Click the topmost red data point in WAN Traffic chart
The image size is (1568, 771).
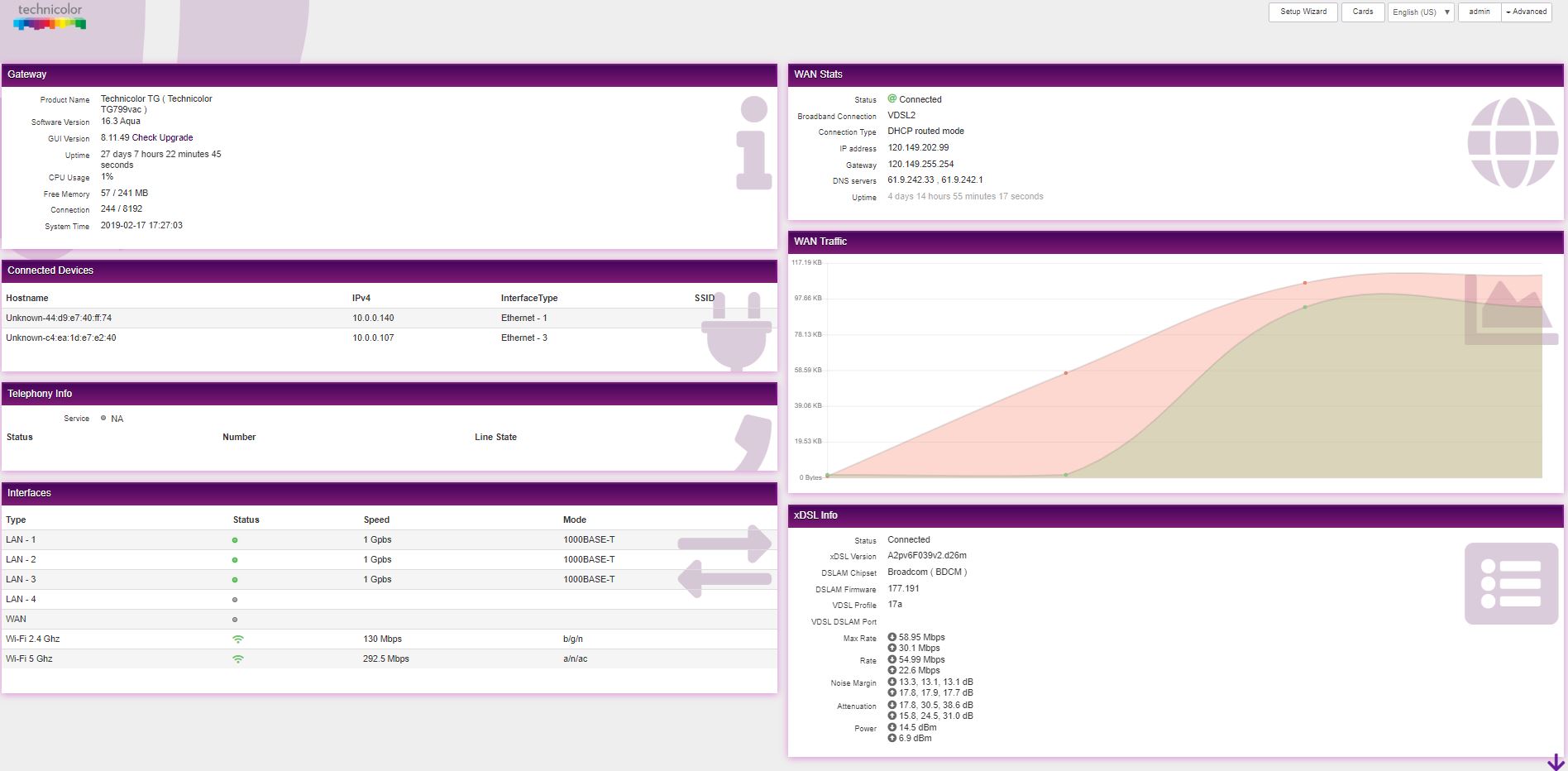1305,283
